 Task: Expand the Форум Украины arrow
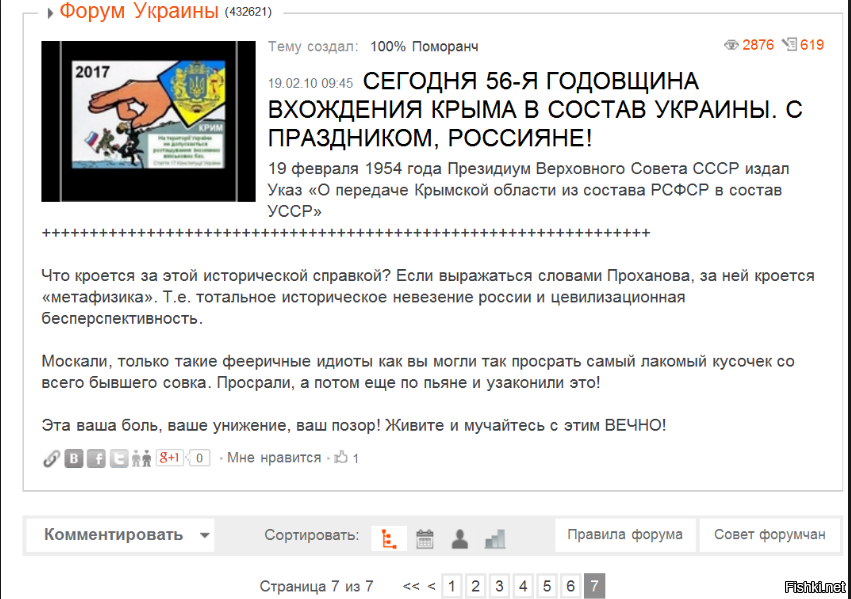coord(50,14)
